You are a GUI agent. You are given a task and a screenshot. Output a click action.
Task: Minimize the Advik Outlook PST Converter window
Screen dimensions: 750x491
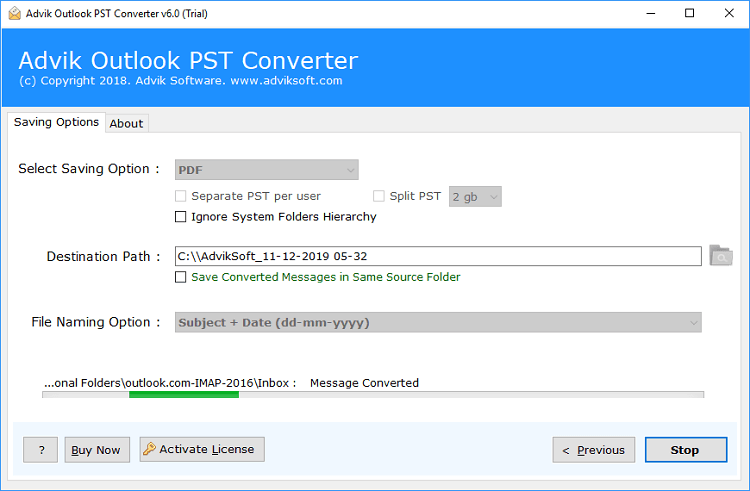[x=651, y=13]
